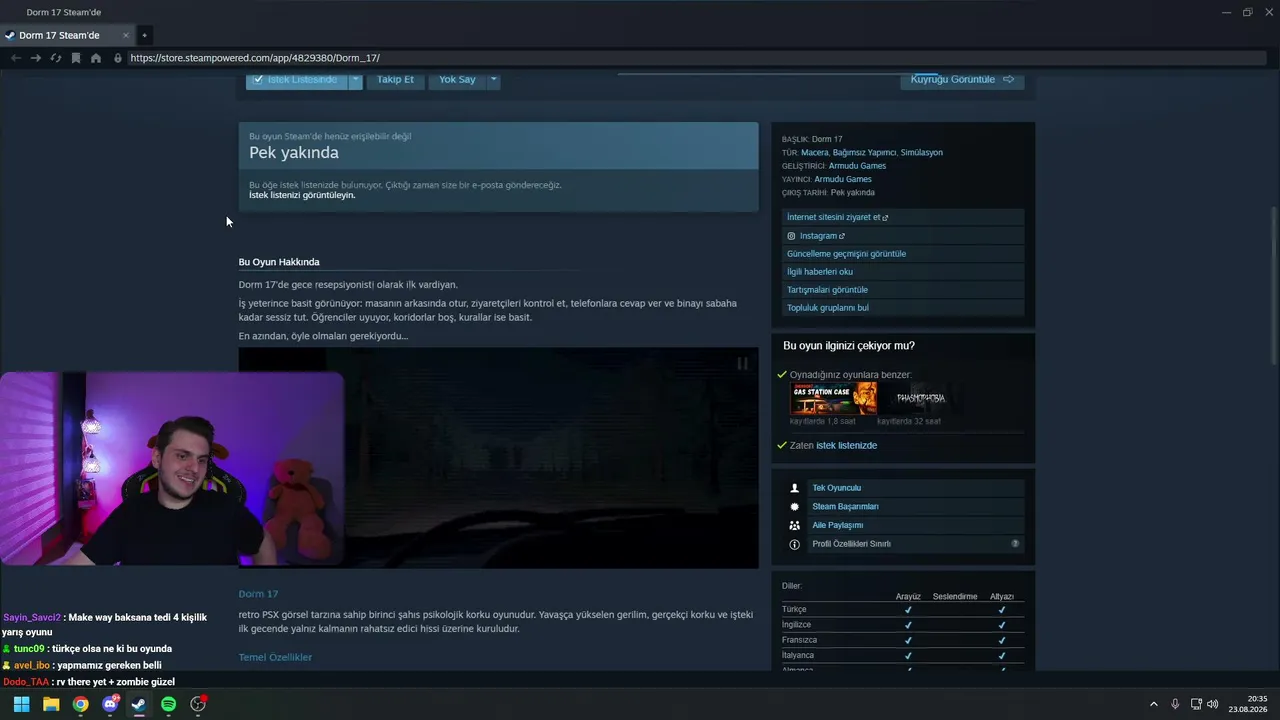This screenshot has width=1280, height=720.
Task: Open the Simülasyon genre tag
Action: (x=922, y=153)
